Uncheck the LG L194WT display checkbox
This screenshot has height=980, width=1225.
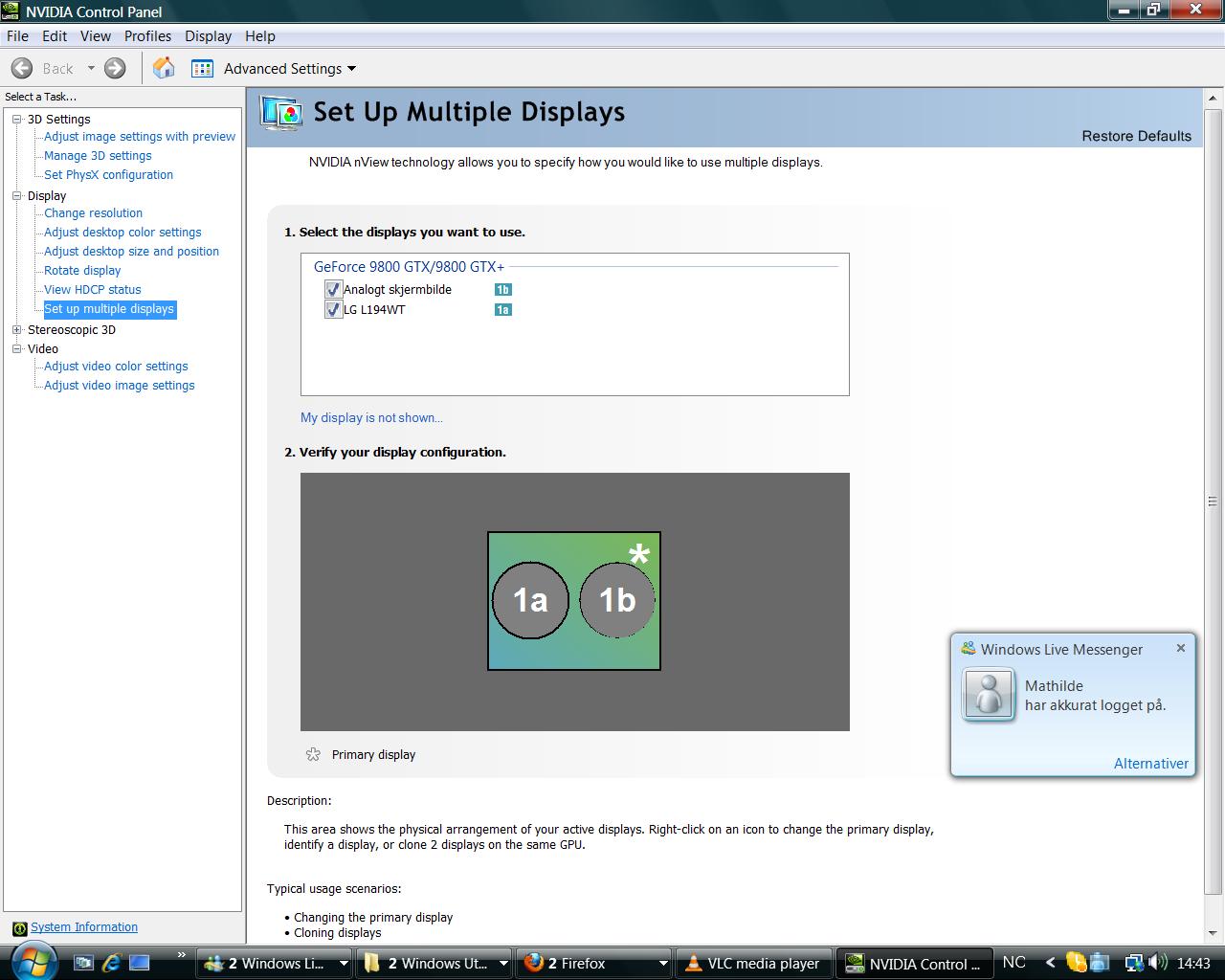pos(333,309)
